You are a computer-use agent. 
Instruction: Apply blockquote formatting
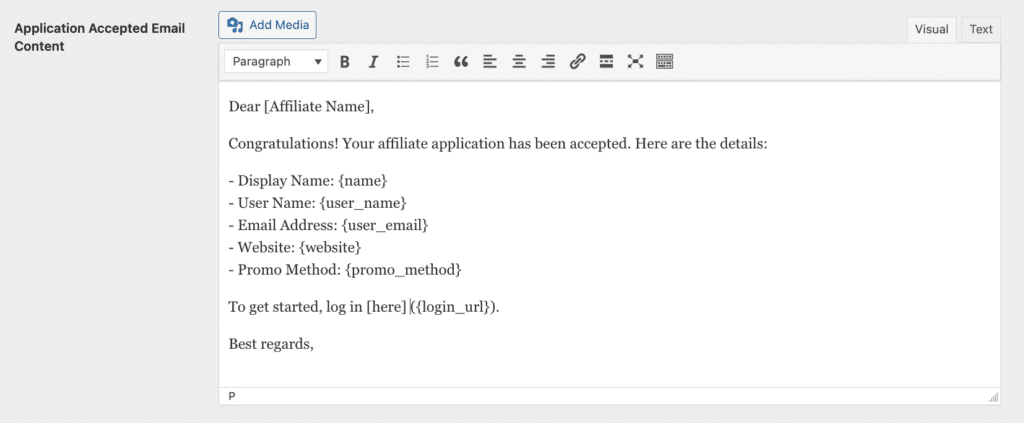461,62
